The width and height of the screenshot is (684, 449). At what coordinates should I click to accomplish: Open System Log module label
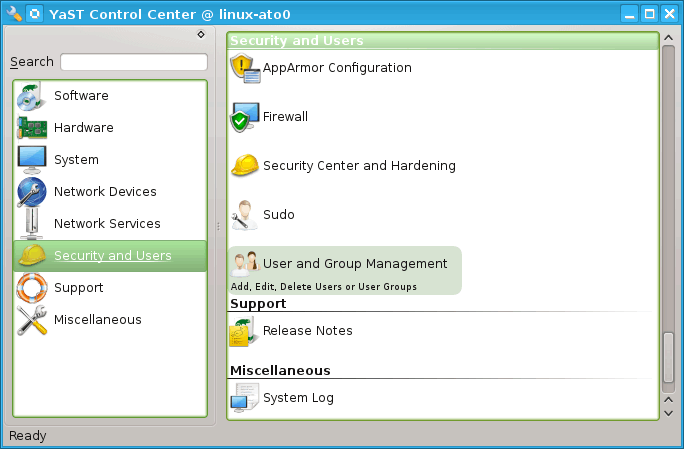298,398
